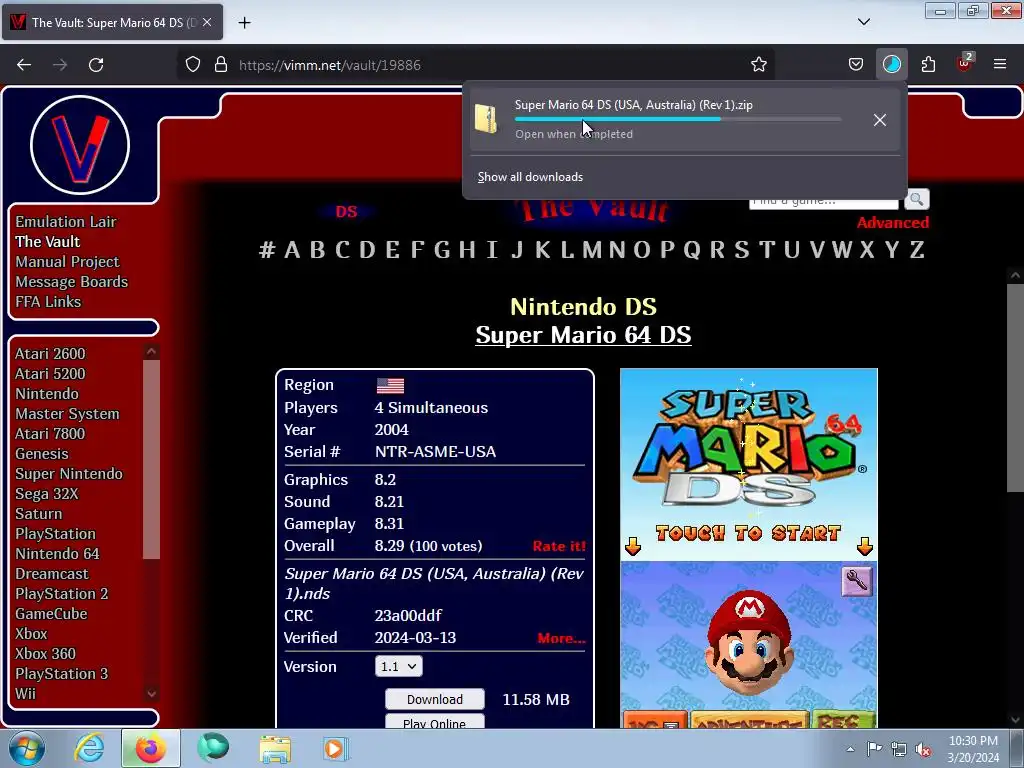Reload the page with the refresh icon
Screen dimensions: 1024x768
point(96,65)
